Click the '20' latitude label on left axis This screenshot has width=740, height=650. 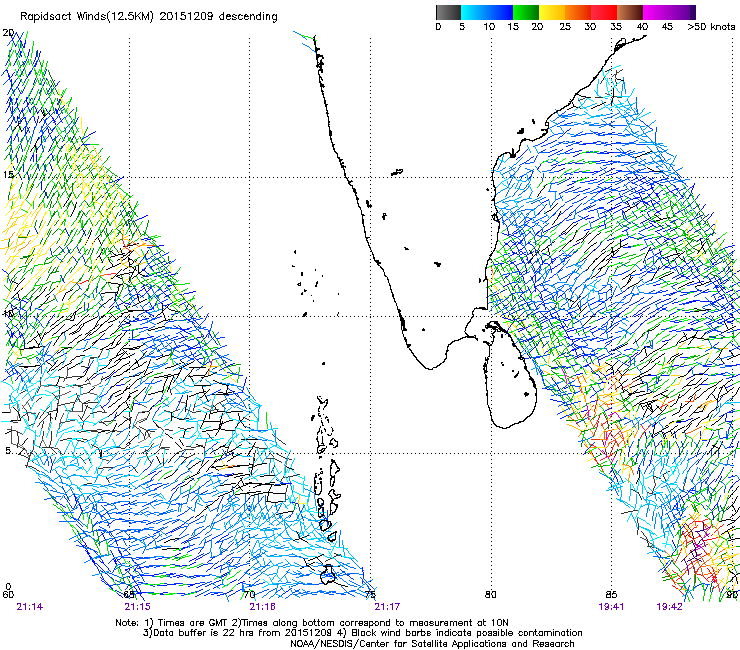pos(8,33)
